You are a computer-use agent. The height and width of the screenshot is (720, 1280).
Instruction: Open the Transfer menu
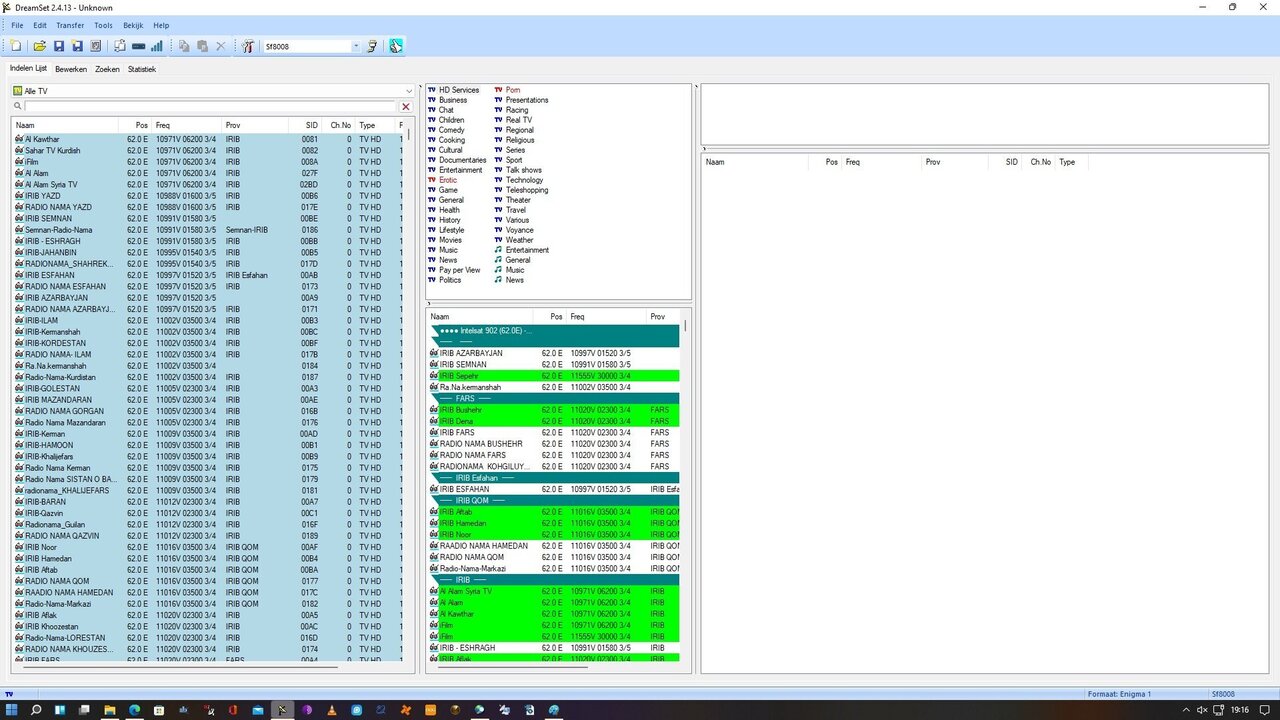pyautogui.click(x=70, y=25)
